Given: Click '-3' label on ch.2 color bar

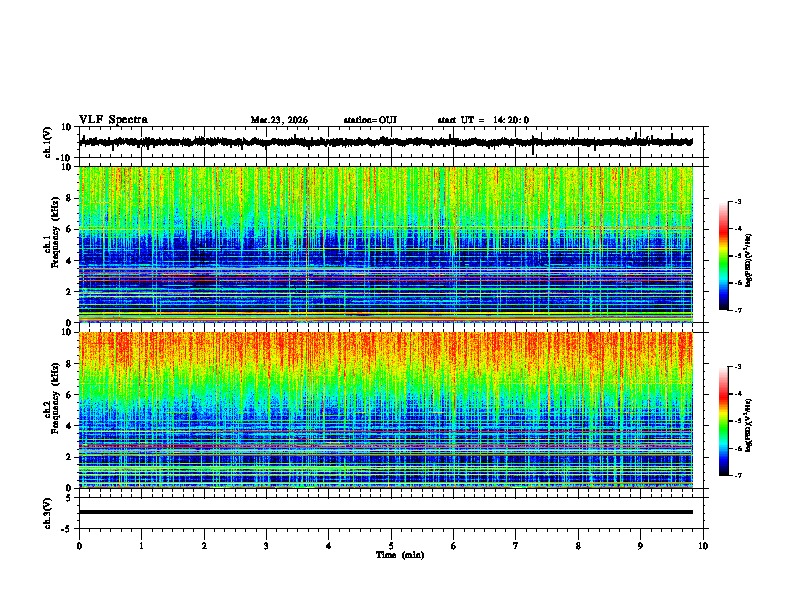Looking at the screenshot, I should point(737,367).
